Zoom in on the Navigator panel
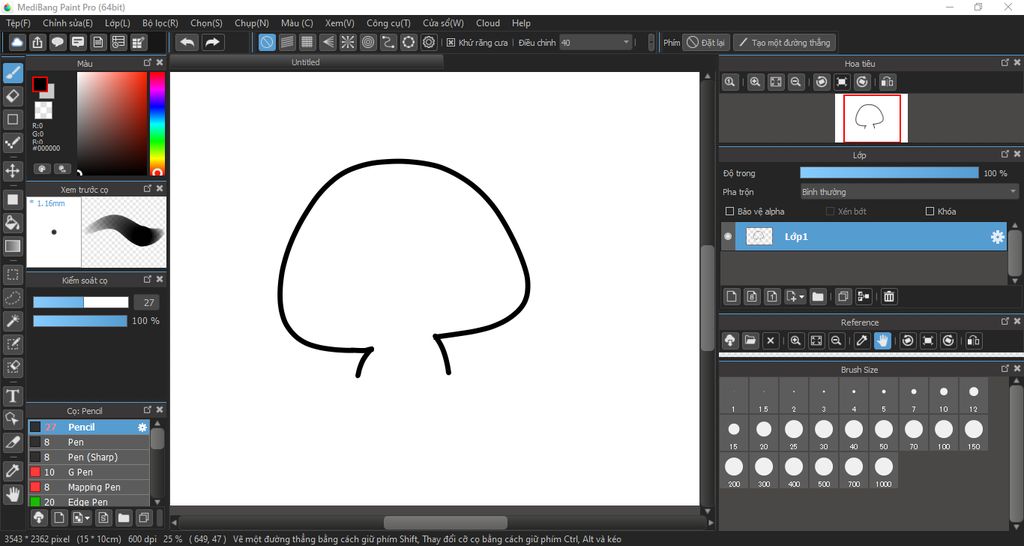1024x546 pixels. (x=755, y=82)
